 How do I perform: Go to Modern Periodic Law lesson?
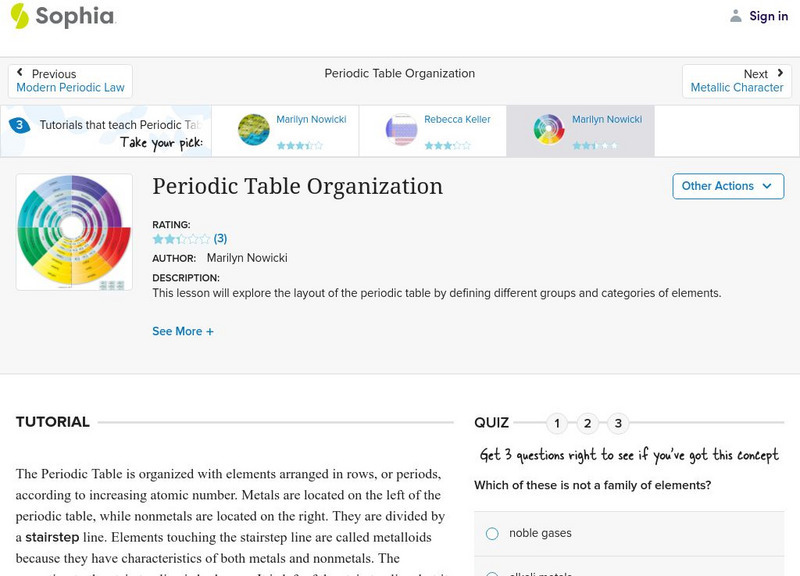[x=70, y=88]
